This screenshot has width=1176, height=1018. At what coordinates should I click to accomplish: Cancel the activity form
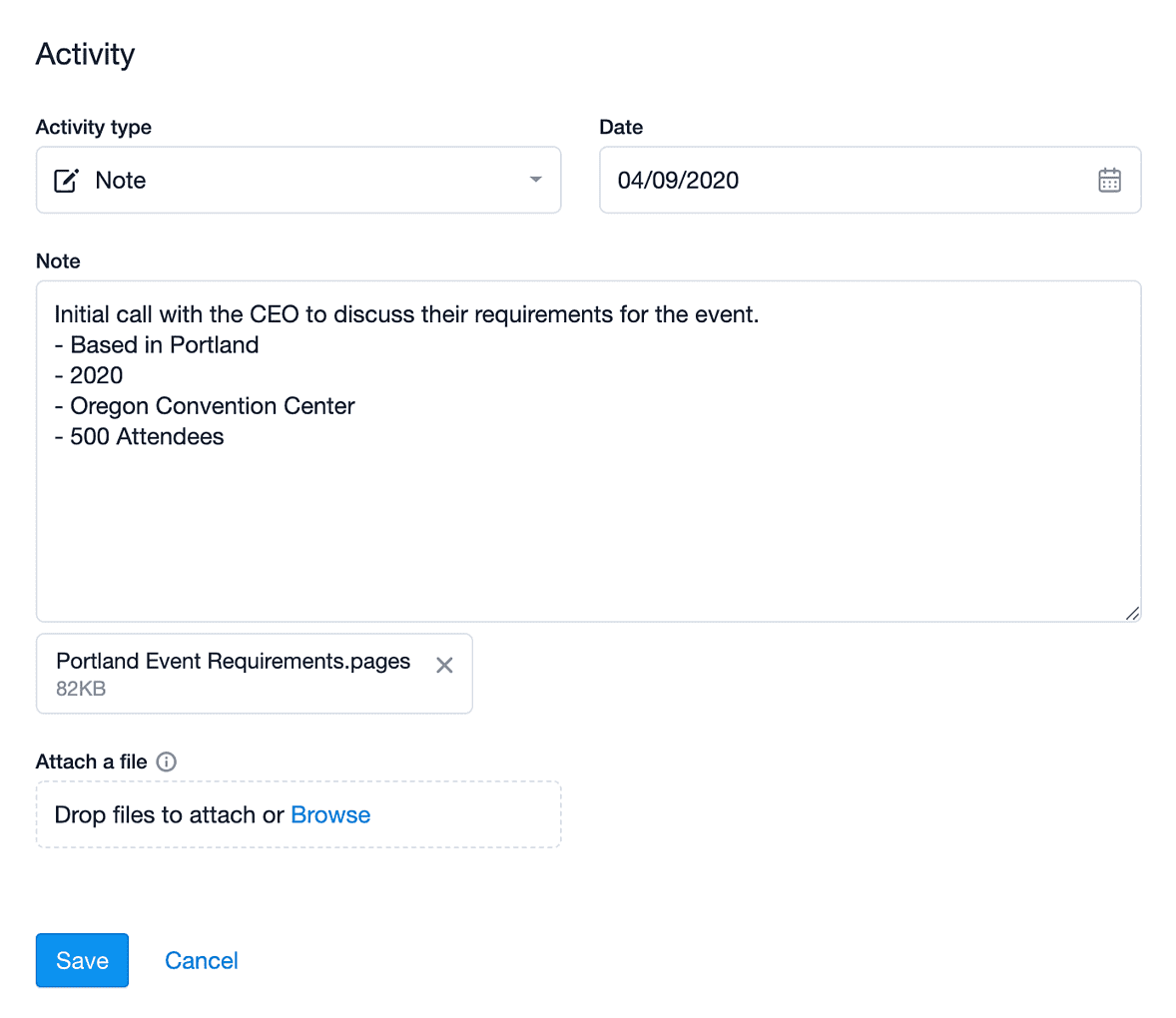pos(201,960)
